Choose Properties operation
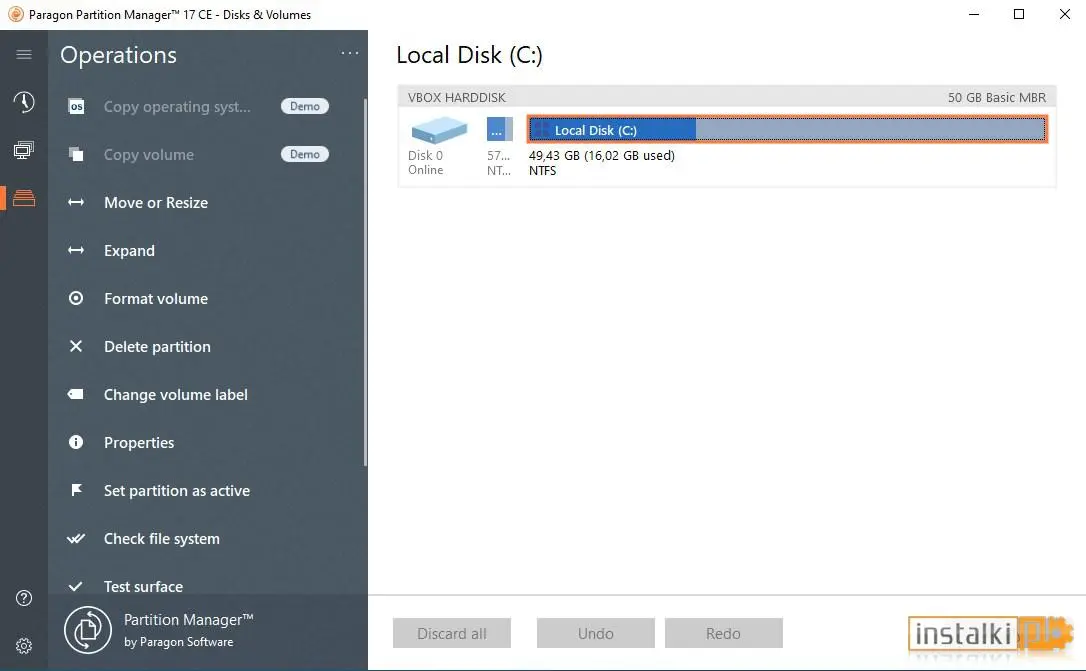The height and width of the screenshot is (671, 1086). pyautogui.click(x=139, y=442)
